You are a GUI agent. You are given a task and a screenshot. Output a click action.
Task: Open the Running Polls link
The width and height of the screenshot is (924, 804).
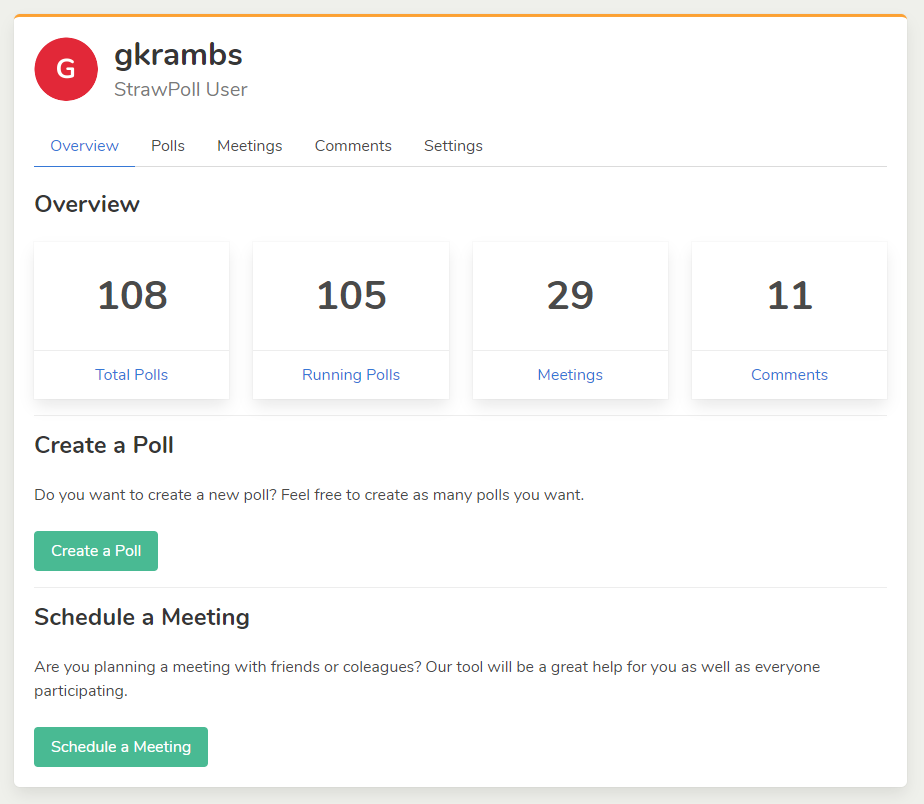pyautogui.click(x=351, y=375)
